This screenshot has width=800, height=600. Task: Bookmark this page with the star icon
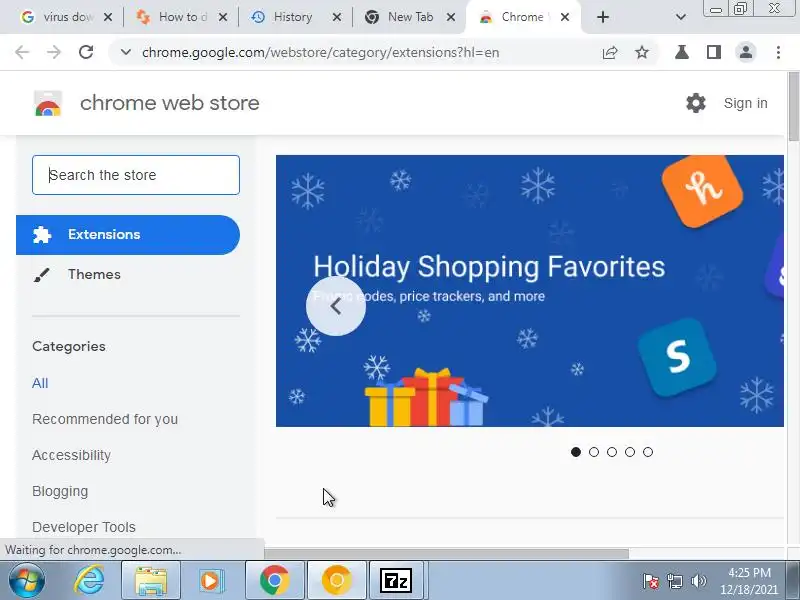click(x=642, y=52)
